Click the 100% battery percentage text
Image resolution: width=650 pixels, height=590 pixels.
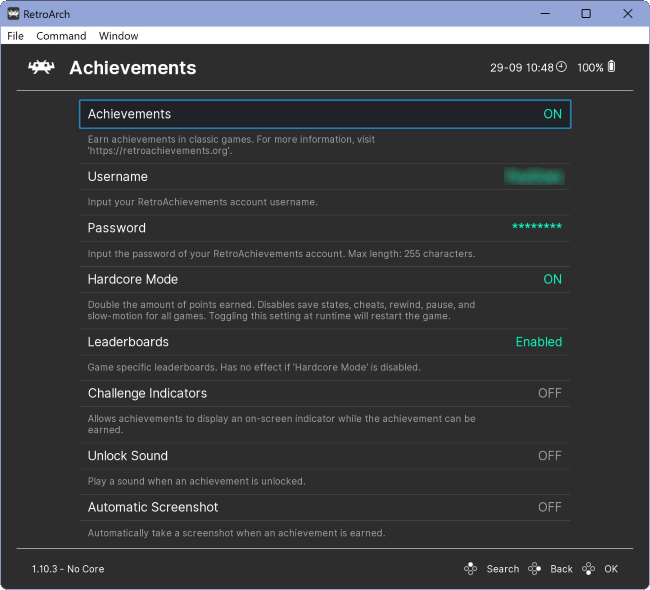coord(590,68)
